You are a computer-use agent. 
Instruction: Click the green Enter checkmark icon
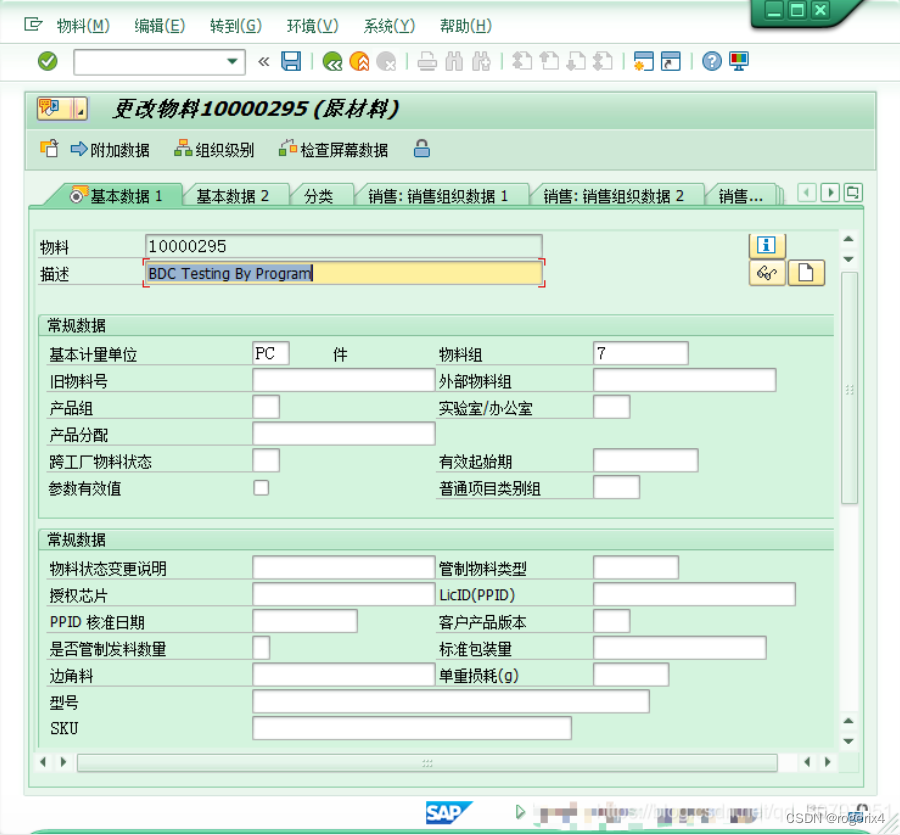point(48,61)
